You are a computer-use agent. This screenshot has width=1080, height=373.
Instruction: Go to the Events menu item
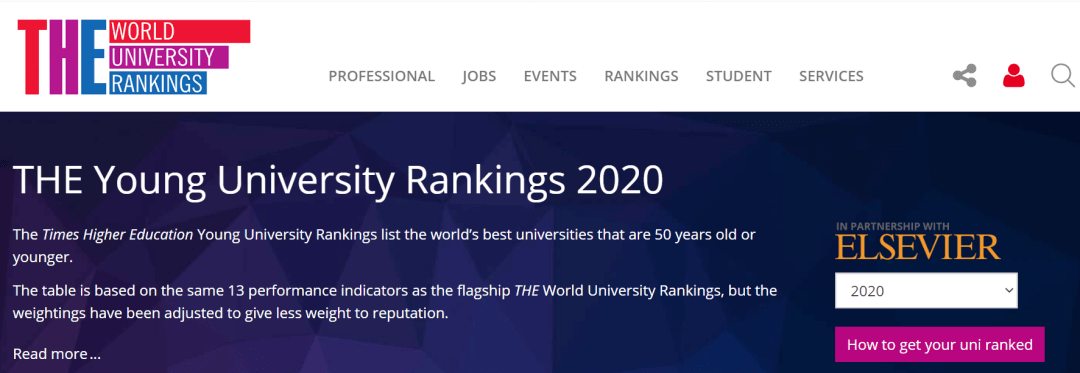point(550,76)
